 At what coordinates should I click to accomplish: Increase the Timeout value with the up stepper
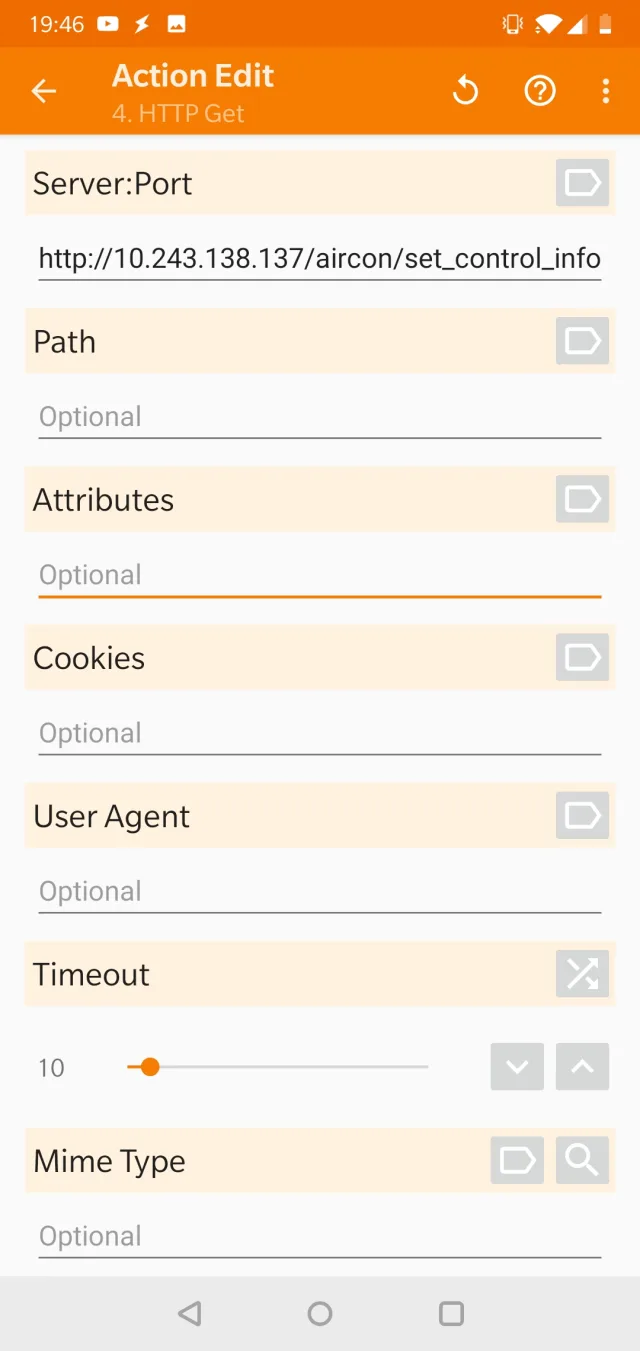click(x=581, y=1067)
